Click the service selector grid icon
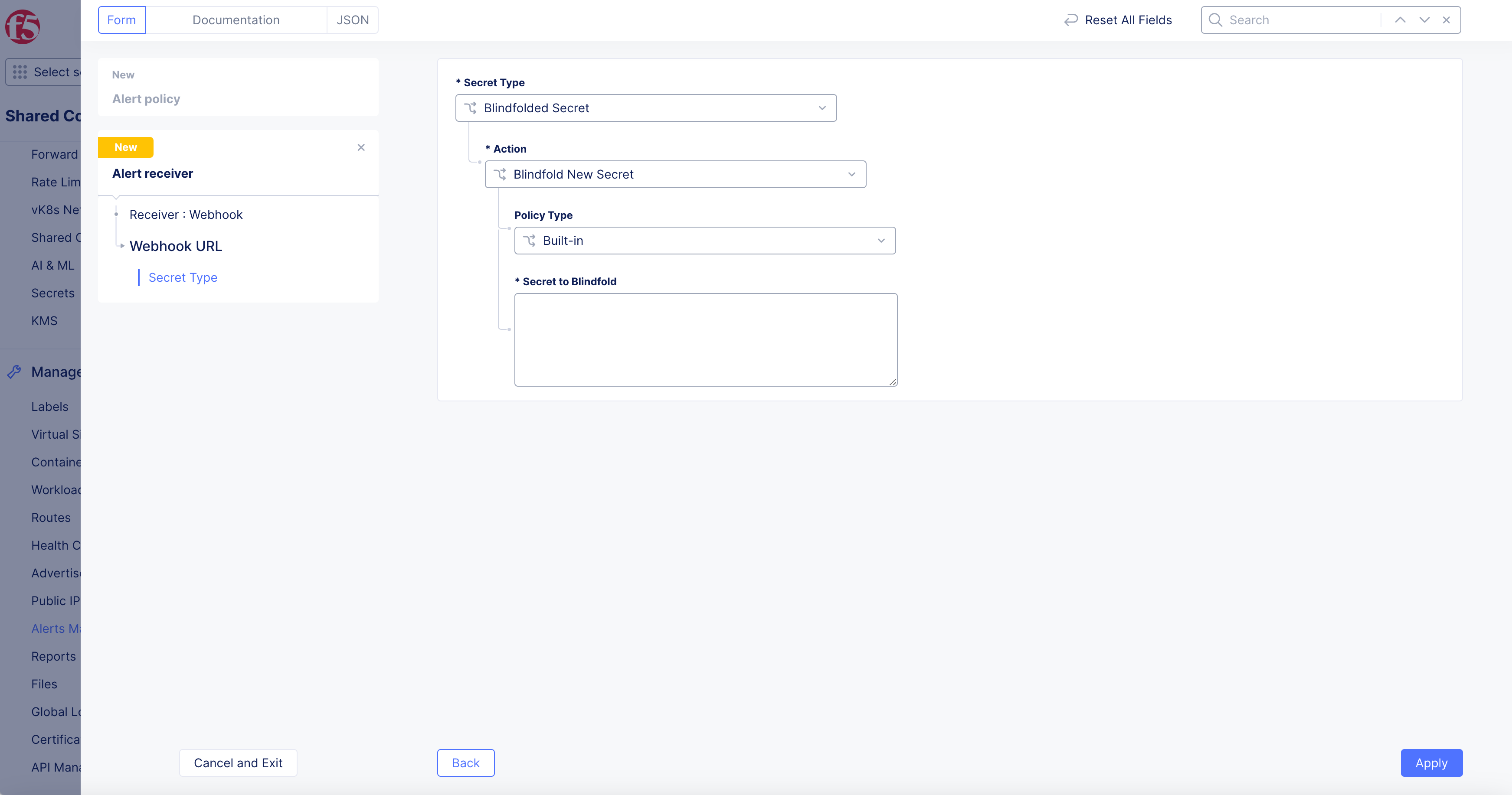This screenshot has height=795, width=1512. tap(20, 72)
